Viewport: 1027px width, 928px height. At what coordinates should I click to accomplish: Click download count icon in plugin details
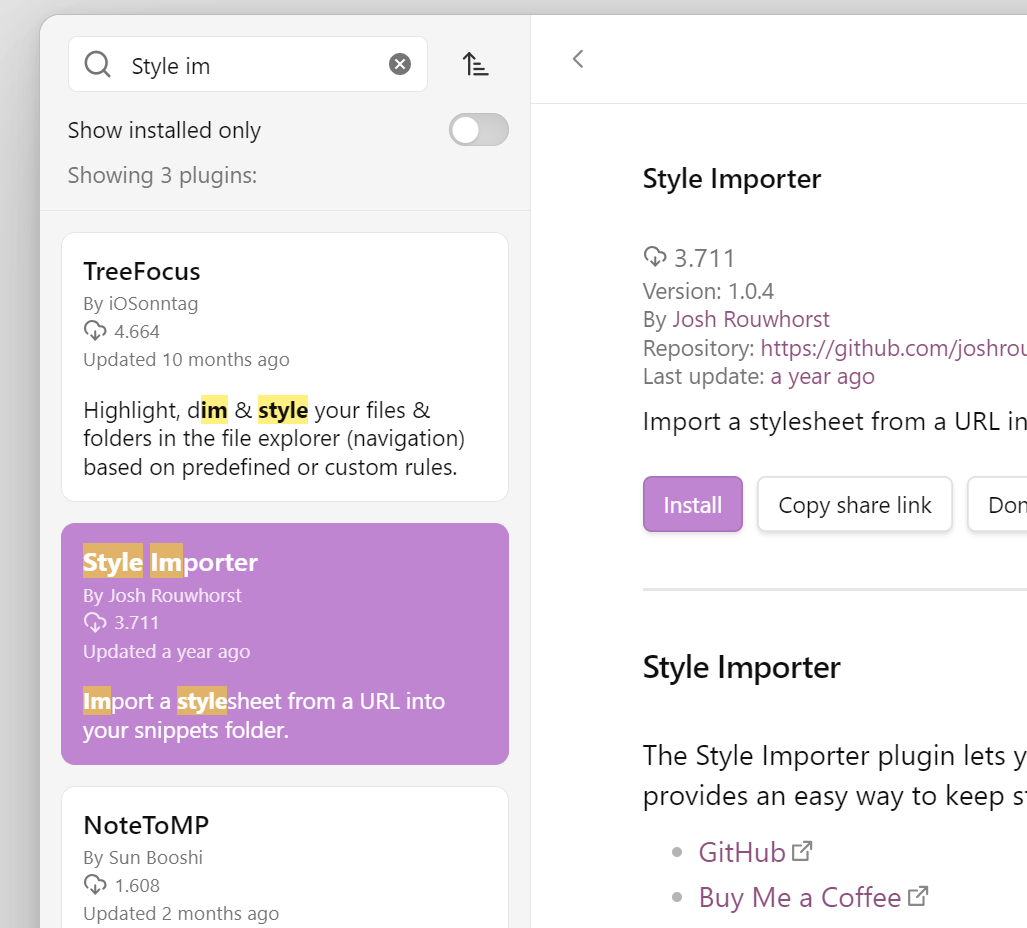pyautogui.click(x=655, y=258)
